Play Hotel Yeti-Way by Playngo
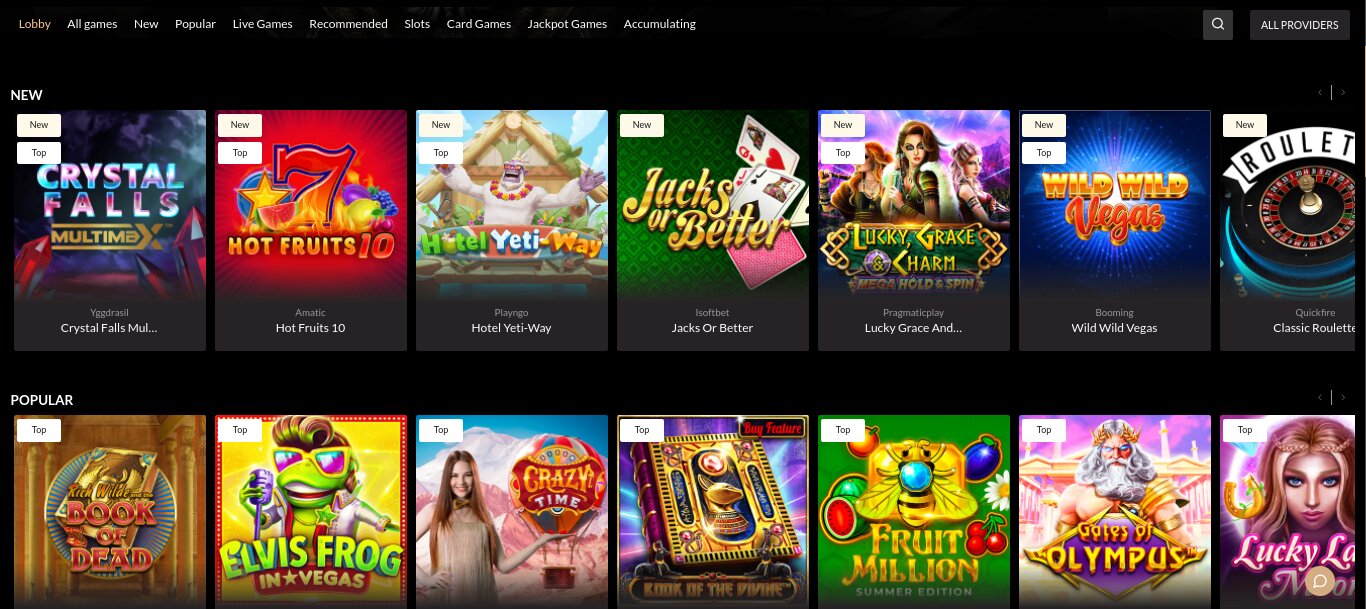The width and height of the screenshot is (1366, 609). [512, 204]
